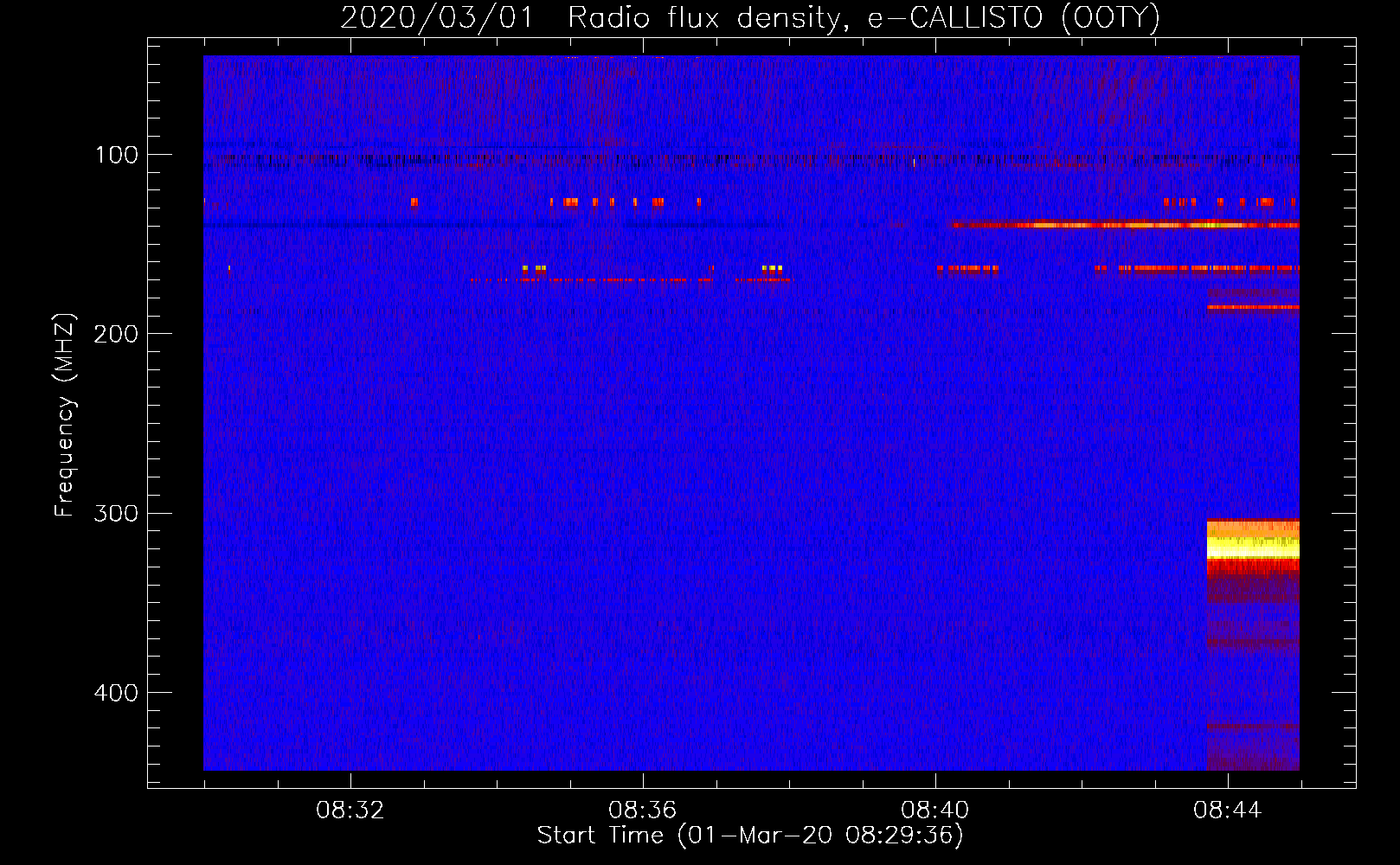Click the 08:40 time tick label
Screen dimensions: 1400x865
tap(934, 811)
